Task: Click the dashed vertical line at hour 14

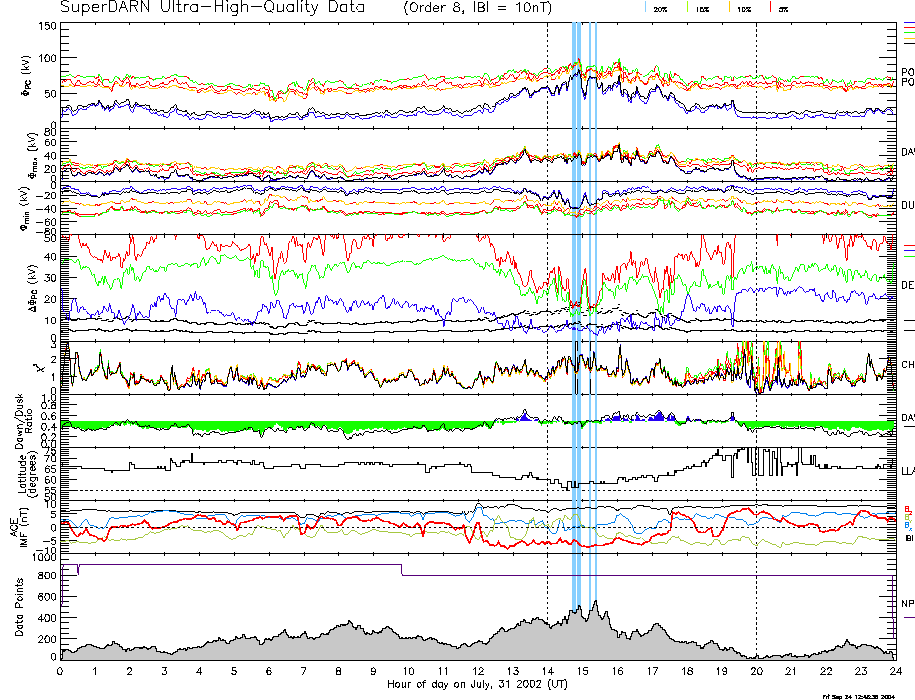Action: tap(547, 300)
